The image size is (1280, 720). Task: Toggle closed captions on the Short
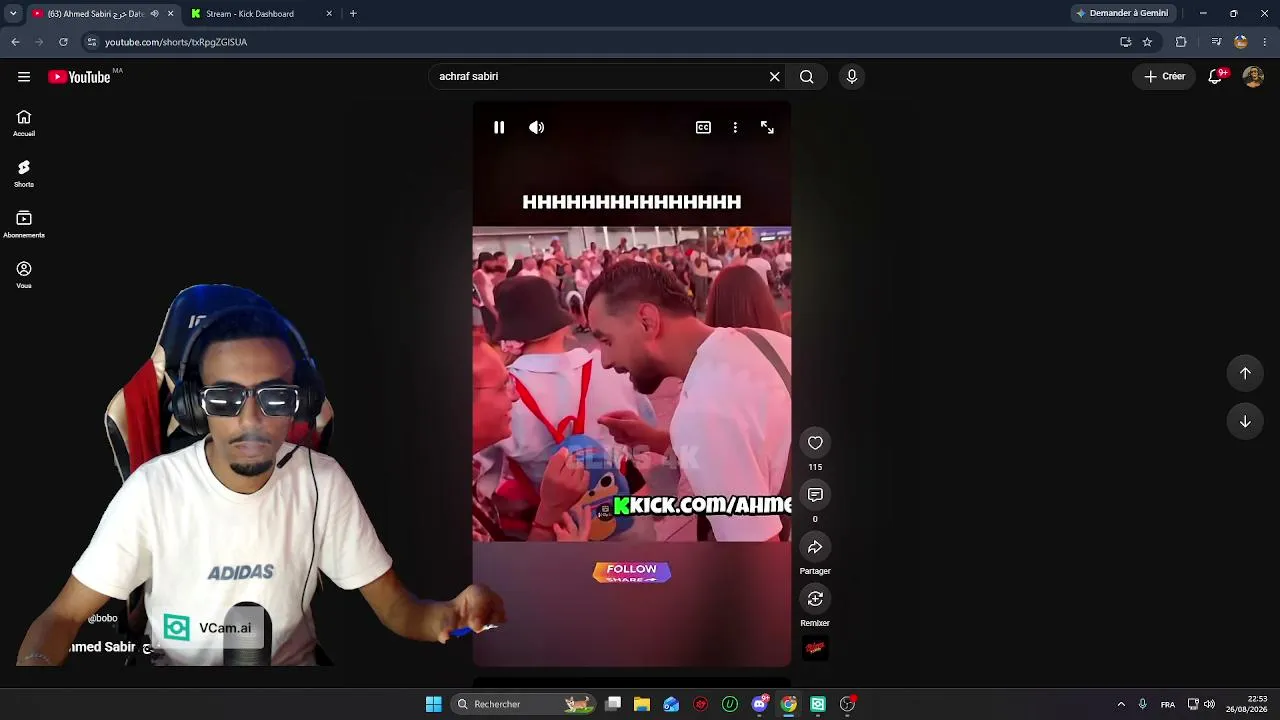[x=703, y=128]
